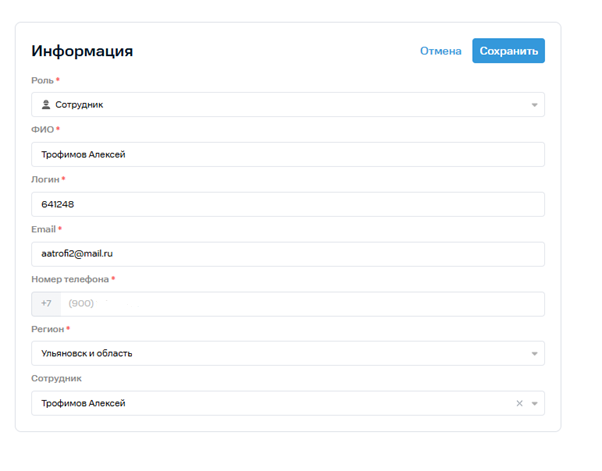Expand the Сотрудник dropdown arrow
Screen dimensions: 602x471
[x=534, y=404]
